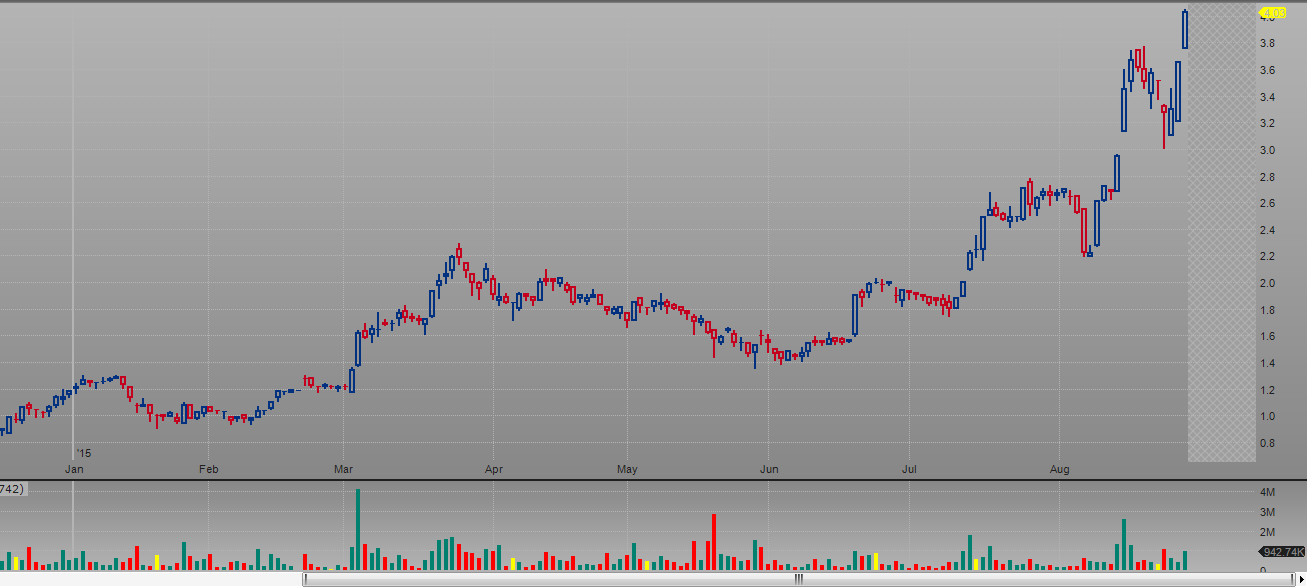Click the Jan label on the time axis
1307x587 pixels.
pos(74,468)
